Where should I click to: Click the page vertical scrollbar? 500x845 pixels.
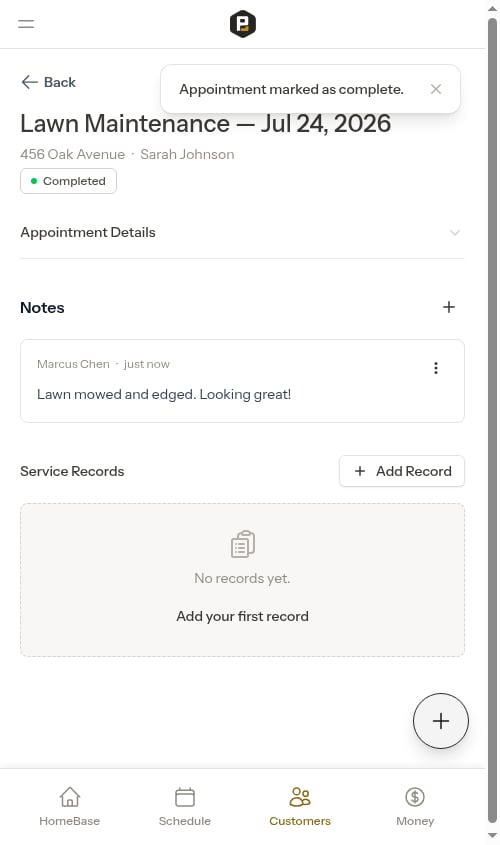coord(492,420)
